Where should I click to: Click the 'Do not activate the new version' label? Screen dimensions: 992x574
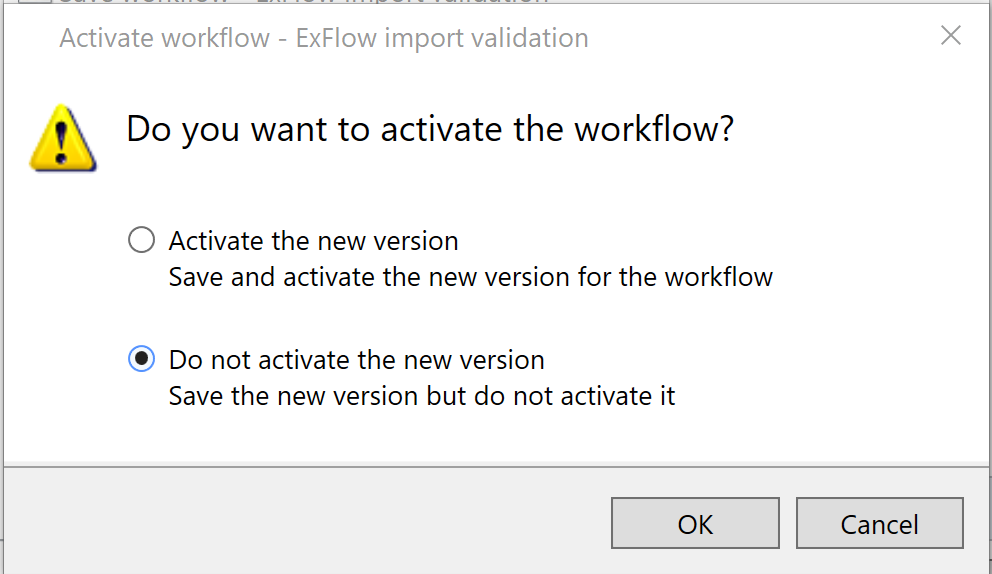[356, 360]
